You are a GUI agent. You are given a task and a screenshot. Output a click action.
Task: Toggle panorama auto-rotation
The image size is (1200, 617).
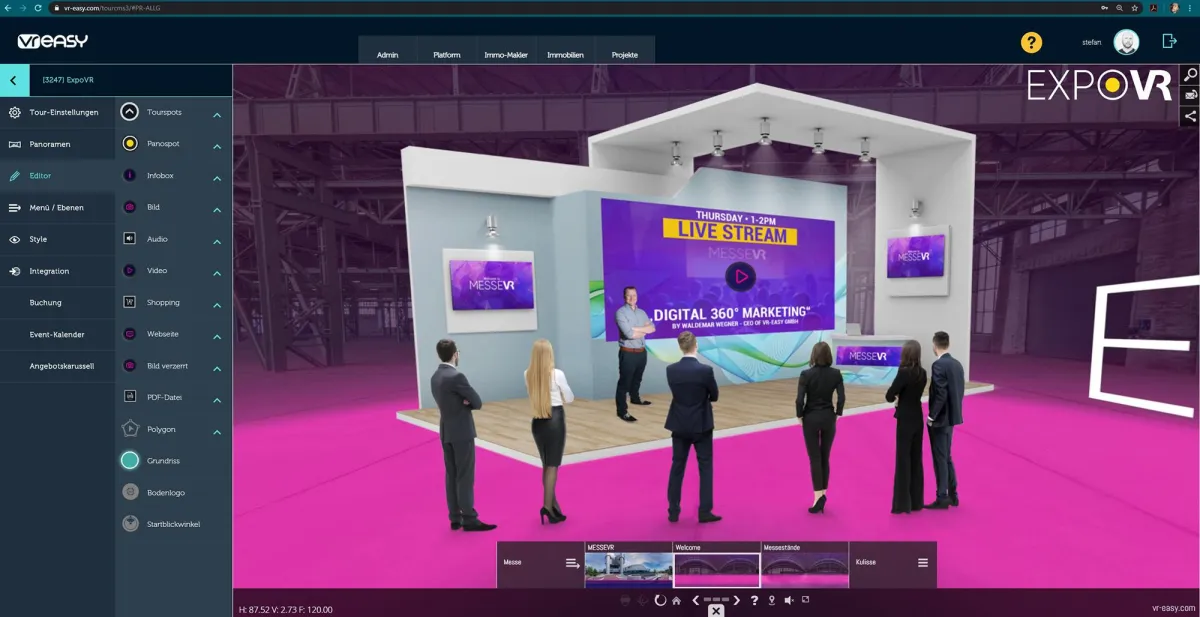pos(660,600)
